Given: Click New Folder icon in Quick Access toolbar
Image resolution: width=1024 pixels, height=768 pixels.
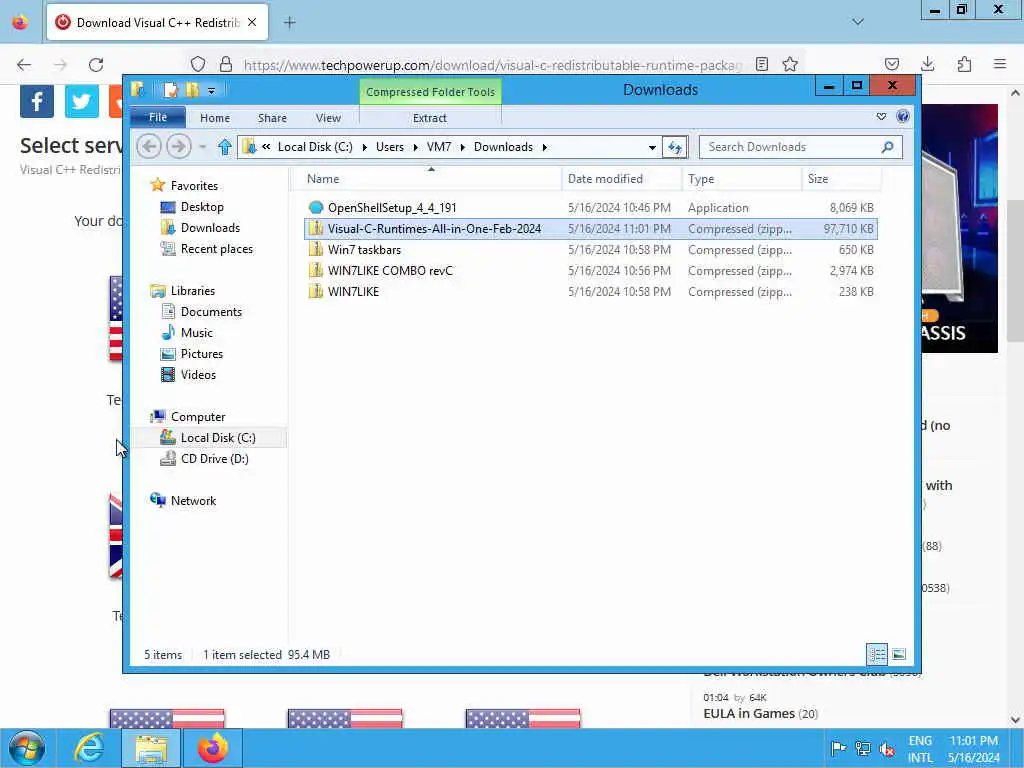Looking at the screenshot, I should point(192,90).
